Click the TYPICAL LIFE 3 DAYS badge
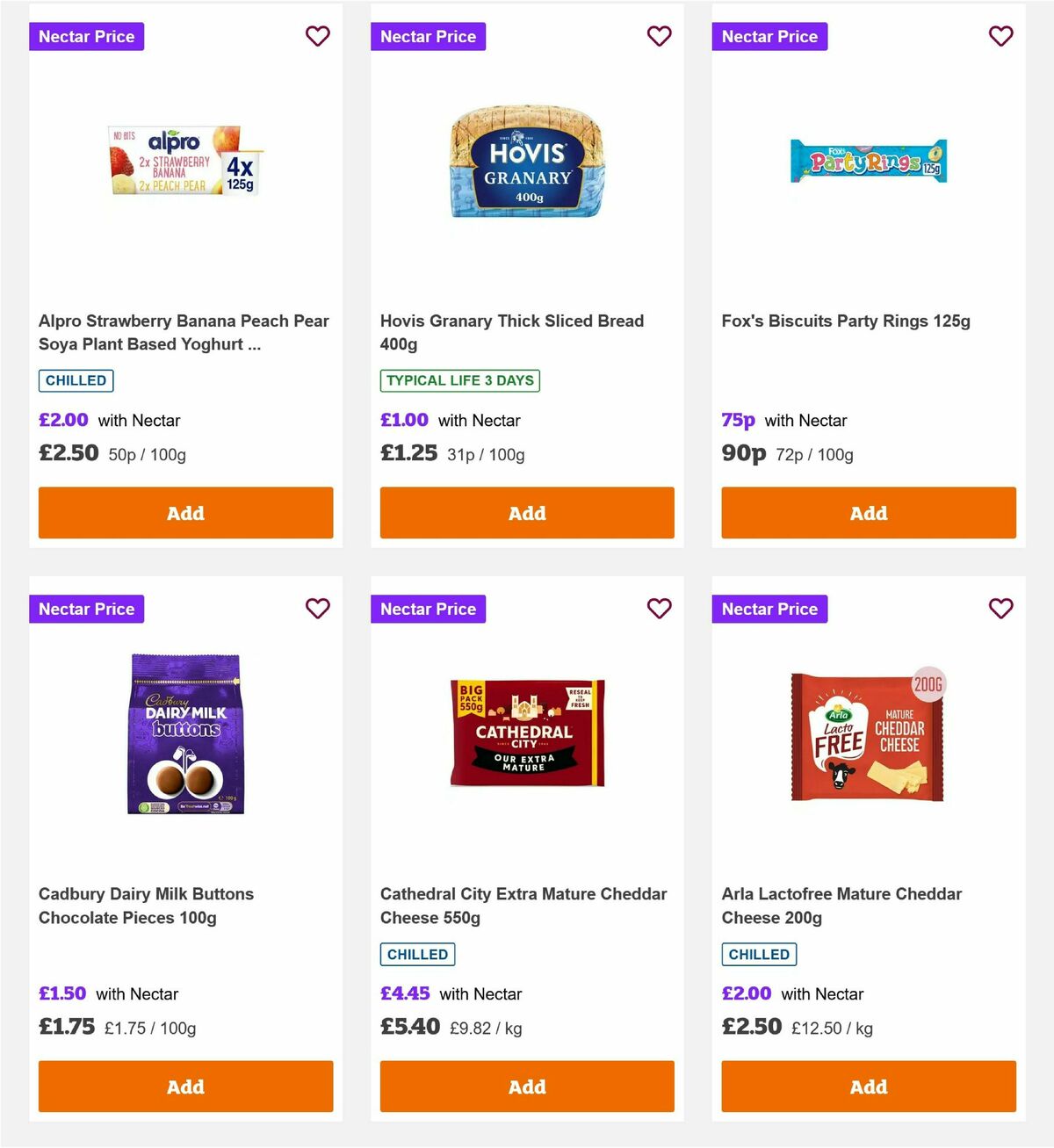The width and height of the screenshot is (1054, 1148). 459,380
